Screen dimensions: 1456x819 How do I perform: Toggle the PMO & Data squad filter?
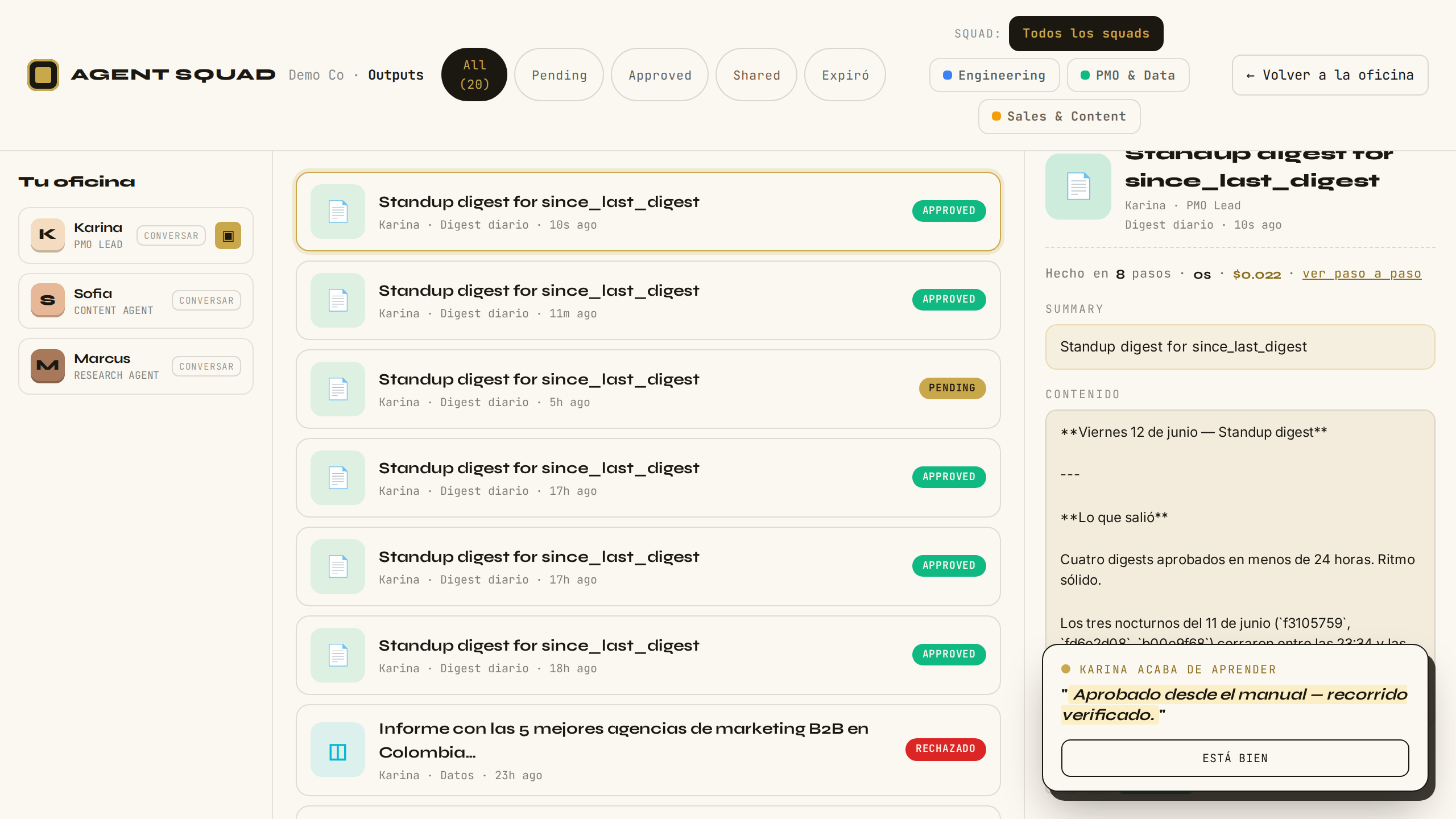[x=1128, y=75]
